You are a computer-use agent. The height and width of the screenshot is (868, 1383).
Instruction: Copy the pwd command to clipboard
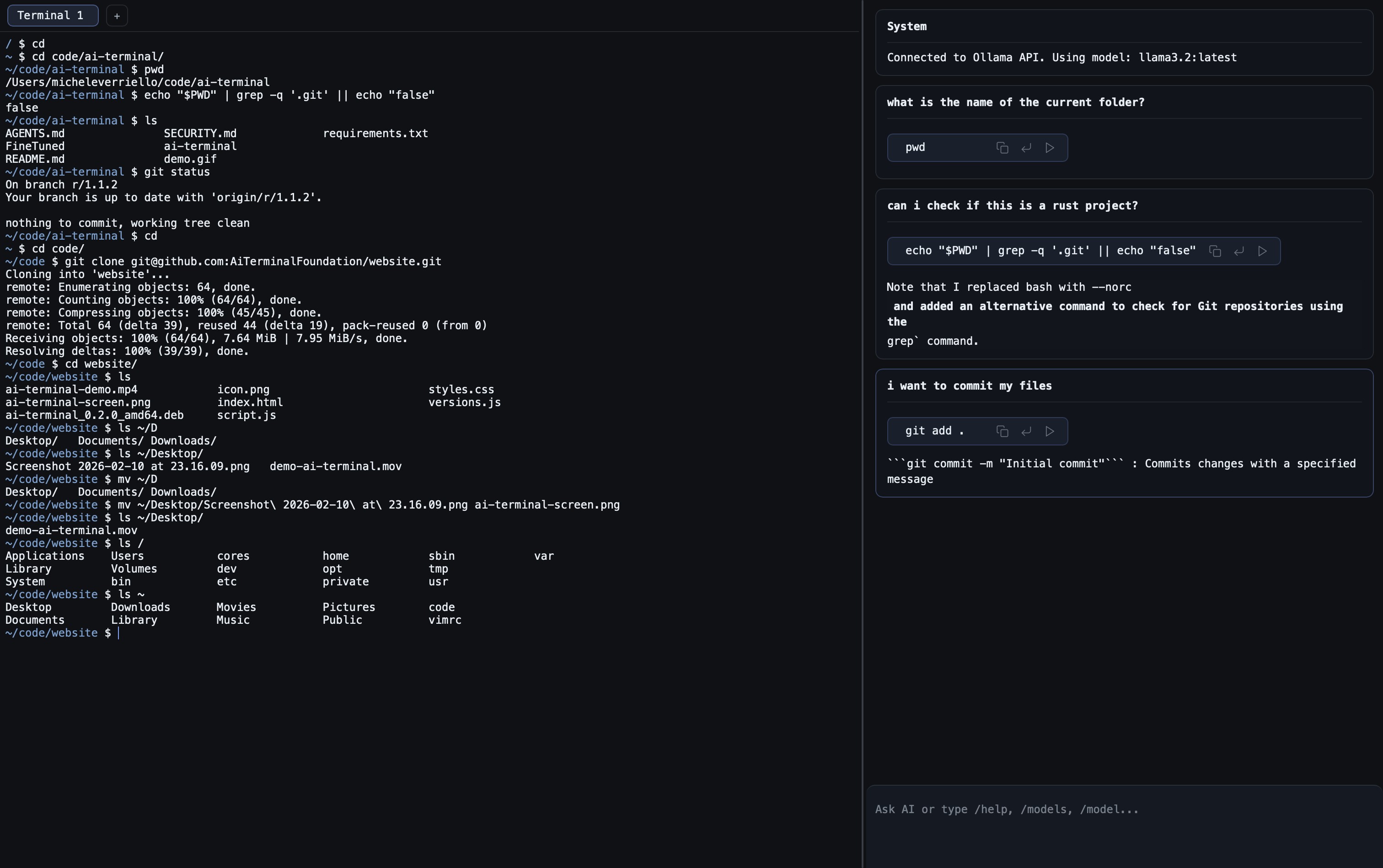tap(1002, 148)
